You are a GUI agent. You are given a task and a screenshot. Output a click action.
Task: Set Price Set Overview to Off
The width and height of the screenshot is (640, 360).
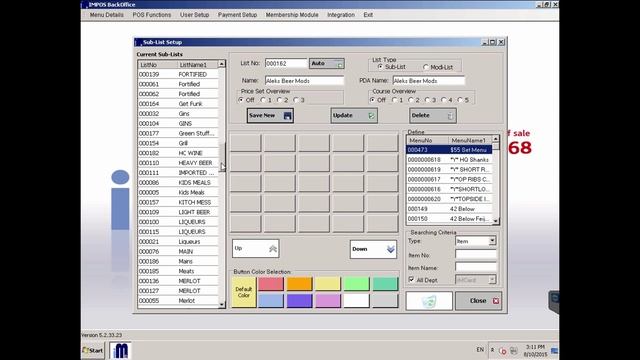241,100
